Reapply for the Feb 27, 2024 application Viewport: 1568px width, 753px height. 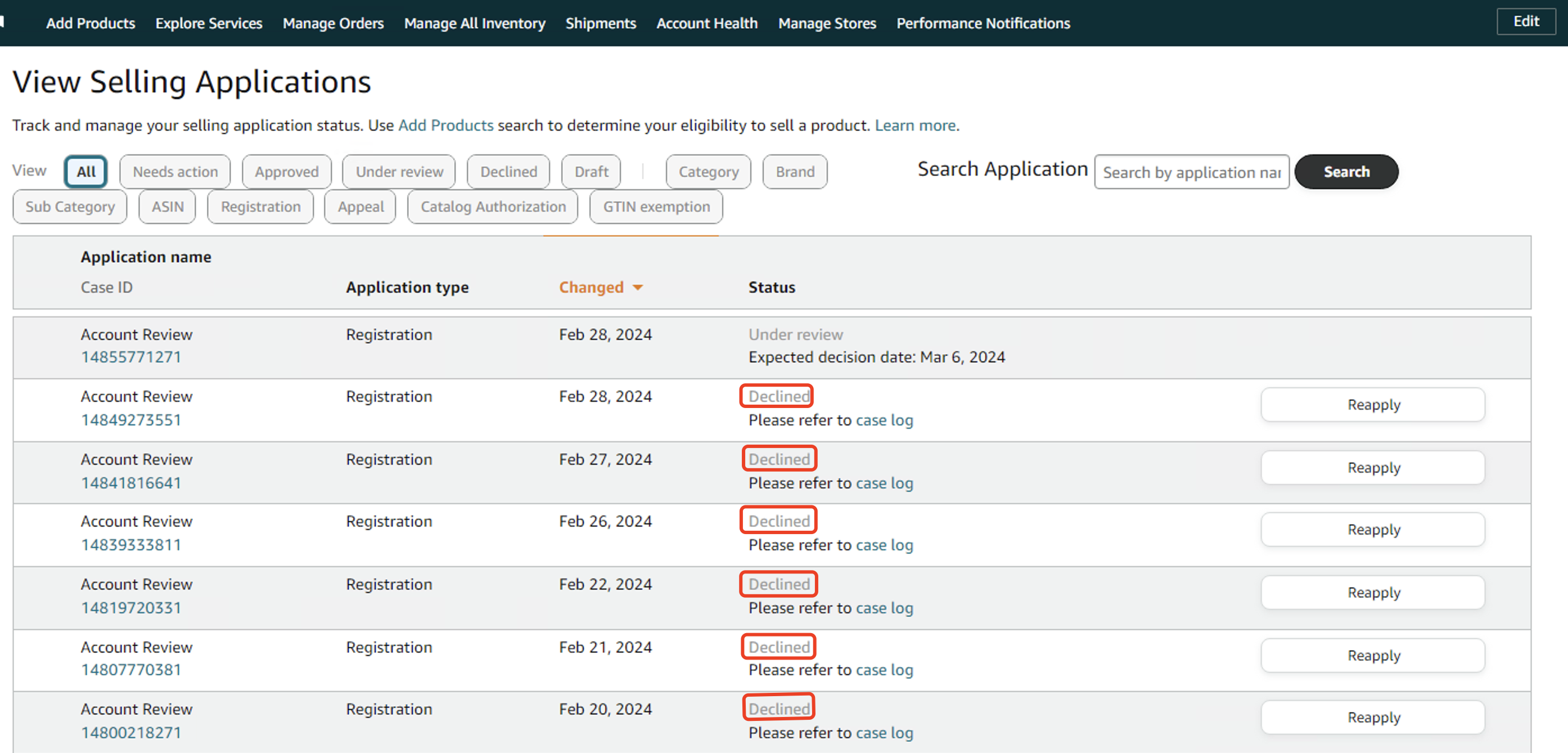pyautogui.click(x=1373, y=468)
